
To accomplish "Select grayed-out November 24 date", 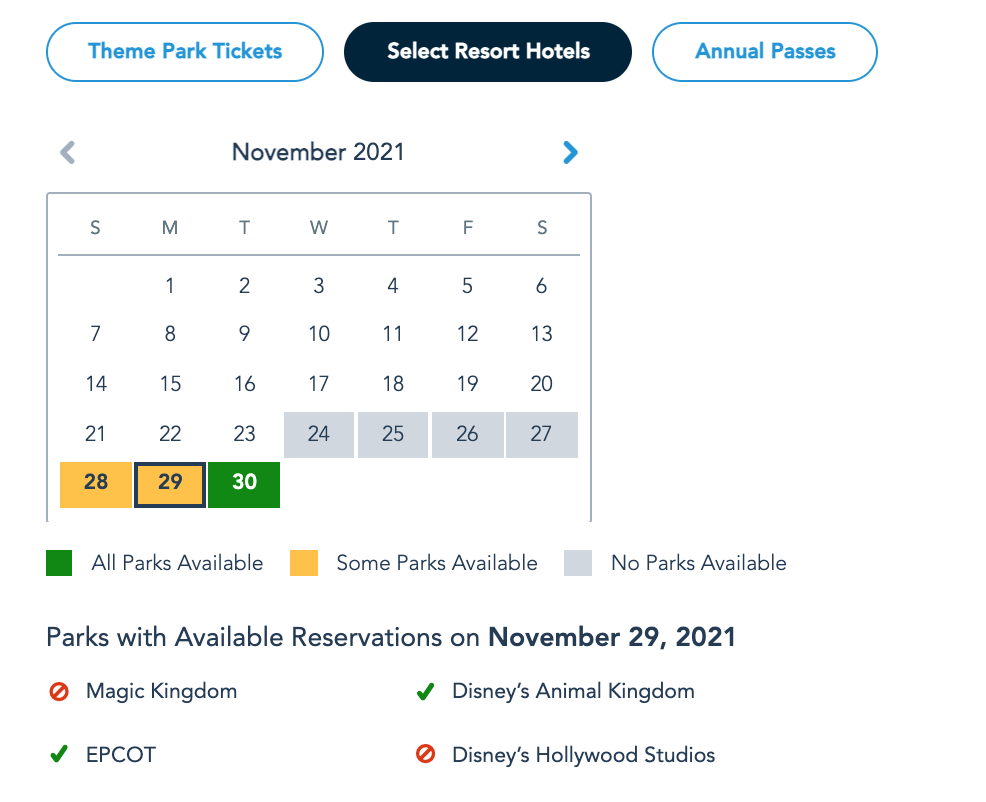I will point(319,435).
